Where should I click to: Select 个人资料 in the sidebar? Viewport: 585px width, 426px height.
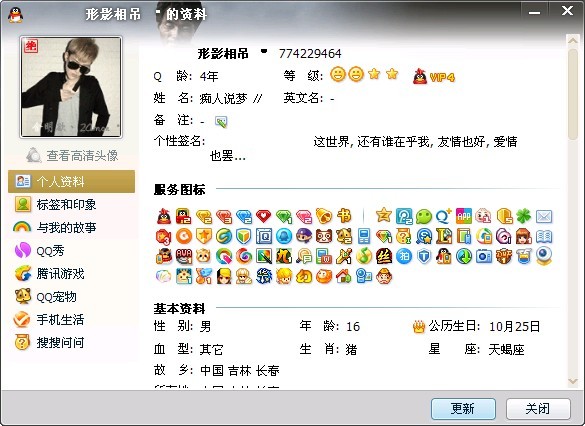(x=71, y=181)
